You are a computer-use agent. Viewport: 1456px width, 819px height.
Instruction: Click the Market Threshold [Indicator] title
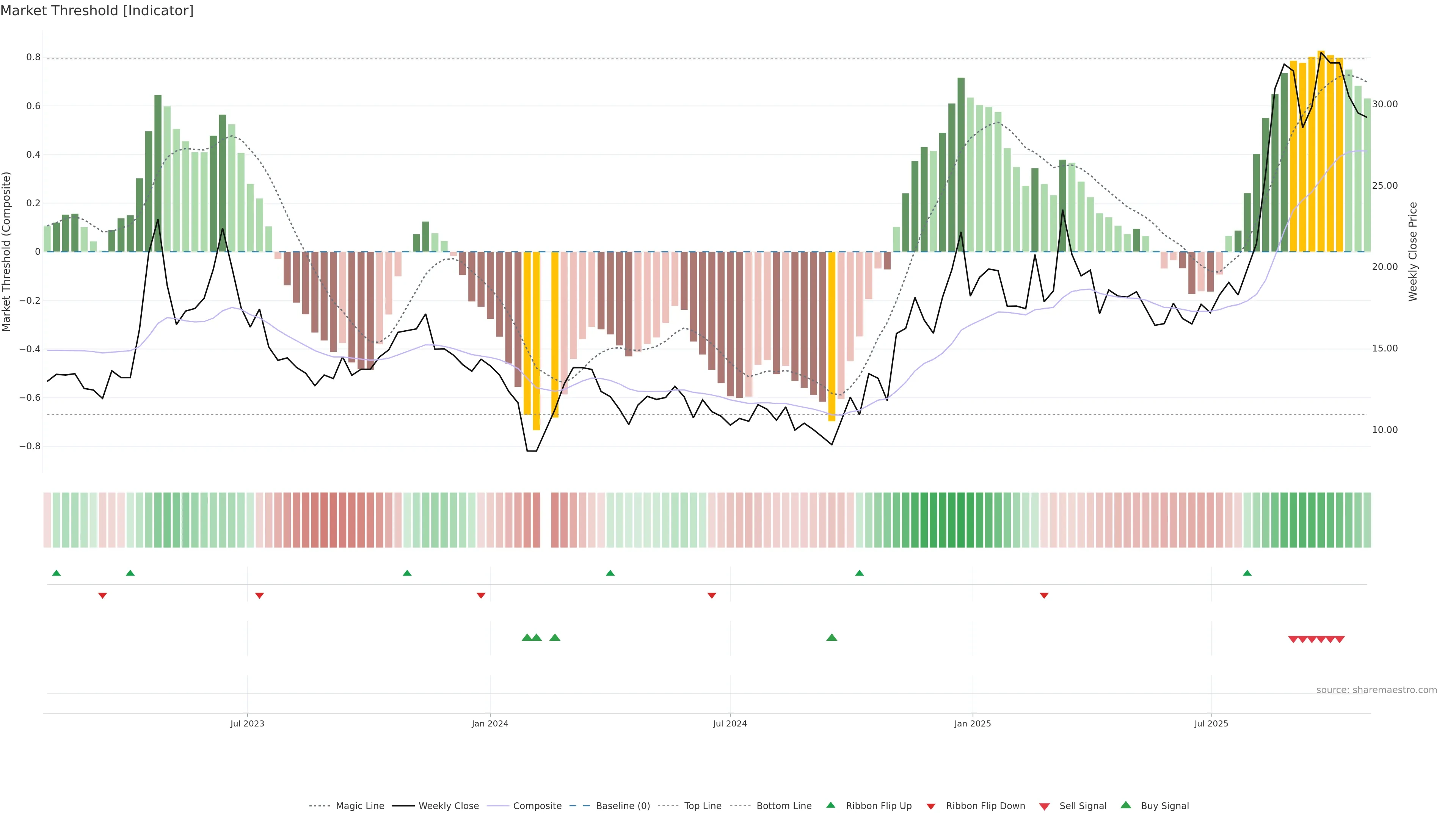tap(97, 11)
